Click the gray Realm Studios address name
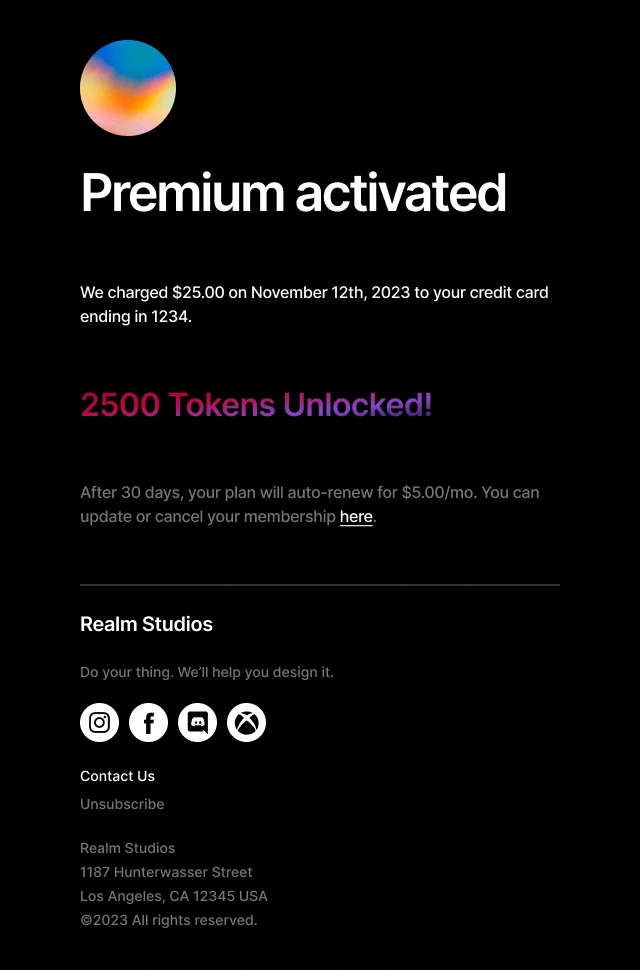This screenshot has width=640, height=970. (128, 848)
